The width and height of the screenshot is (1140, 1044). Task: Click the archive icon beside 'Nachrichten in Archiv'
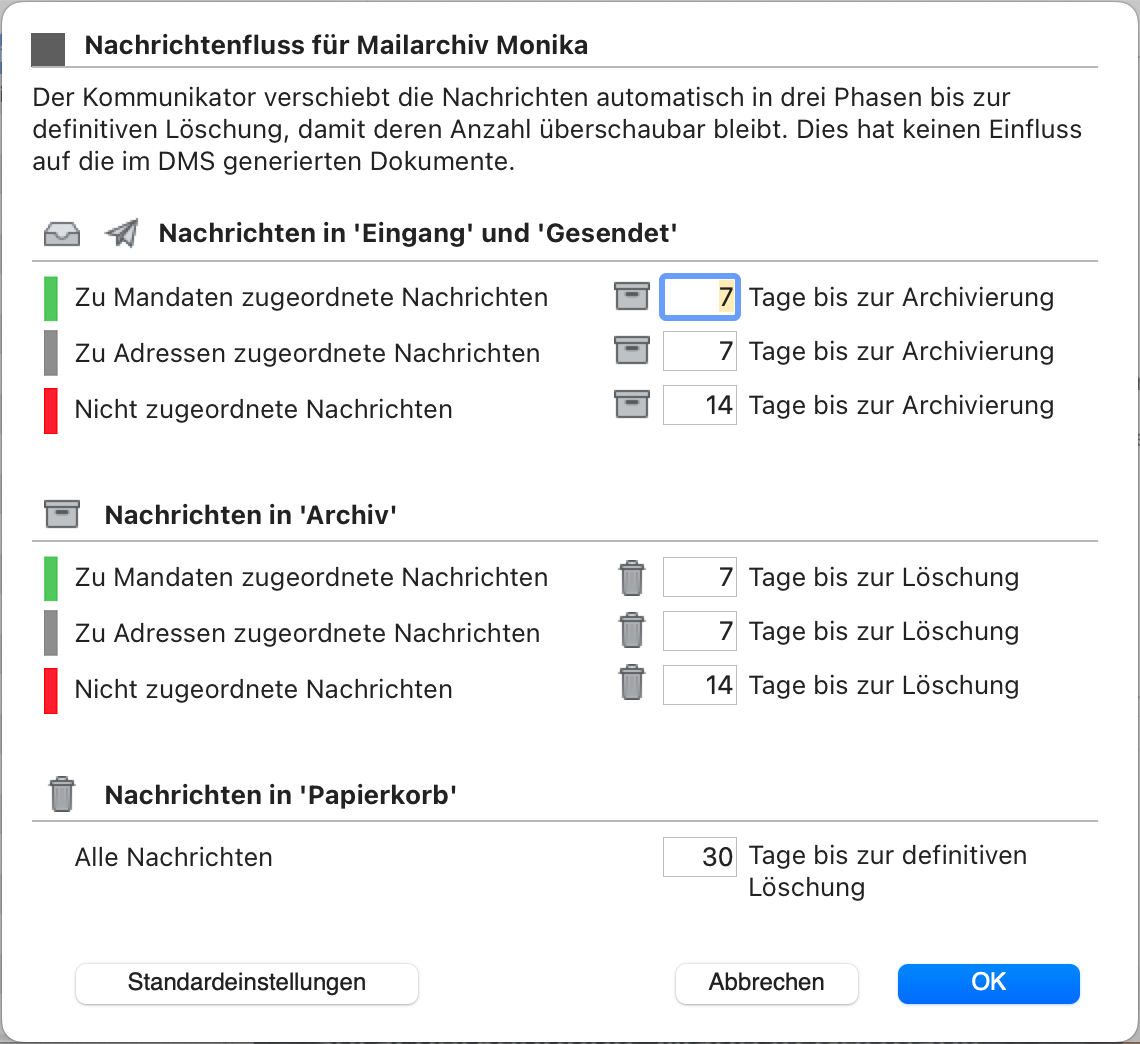pos(62,514)
